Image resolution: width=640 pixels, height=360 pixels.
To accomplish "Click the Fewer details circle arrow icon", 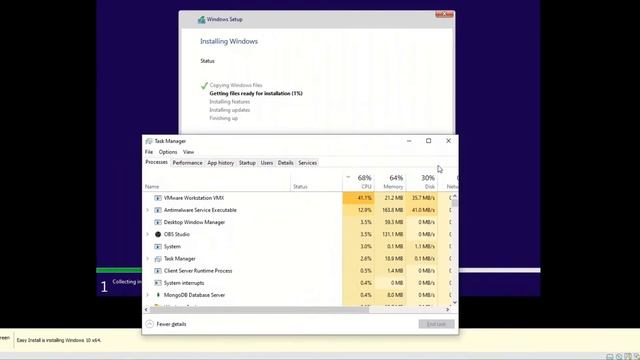I will pyautogui.click(x=149, y=324).
